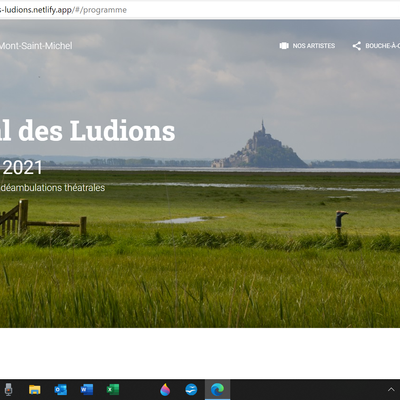The width and height of the screenshot is (400, 400).
Task: Launch Word from the taskbar
Action: [87, 389]
